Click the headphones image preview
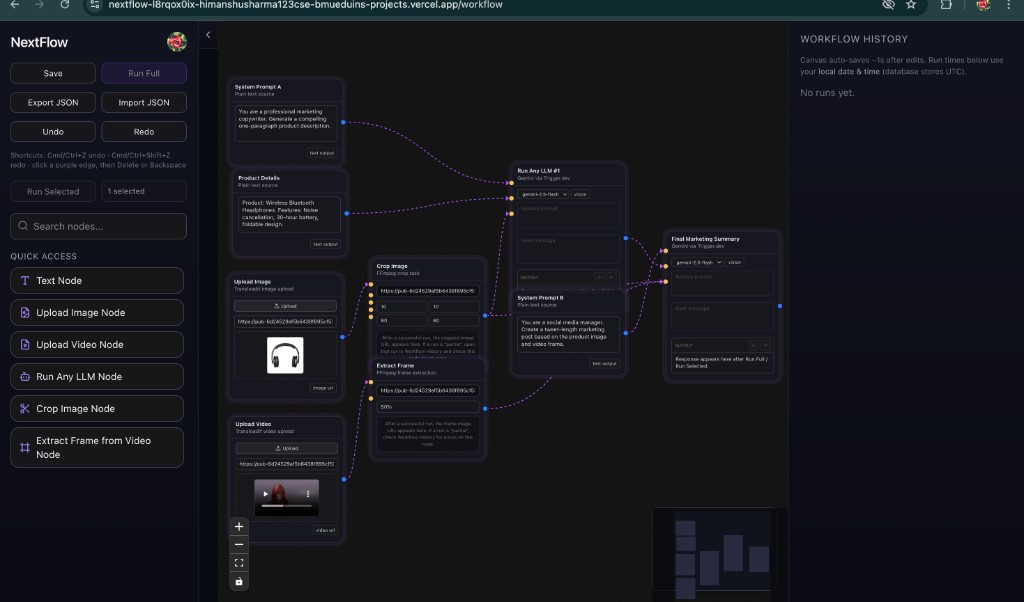Image resolution: width=1024 pixels, height=602 pixels. pos(285,355)
